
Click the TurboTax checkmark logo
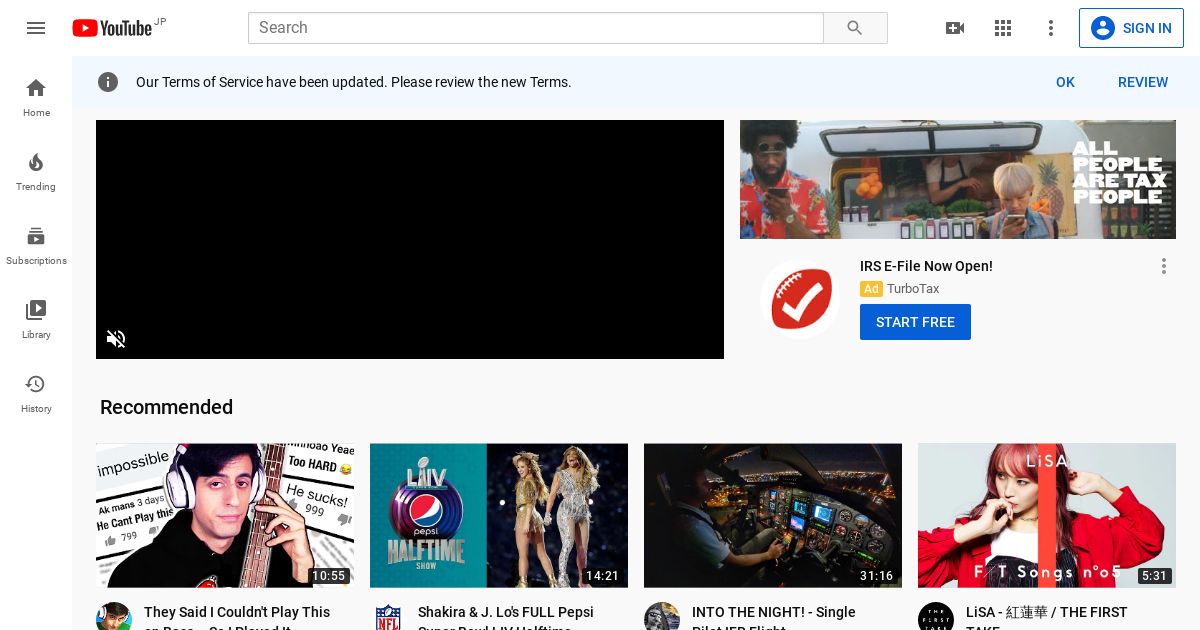[x=800, y=299]
